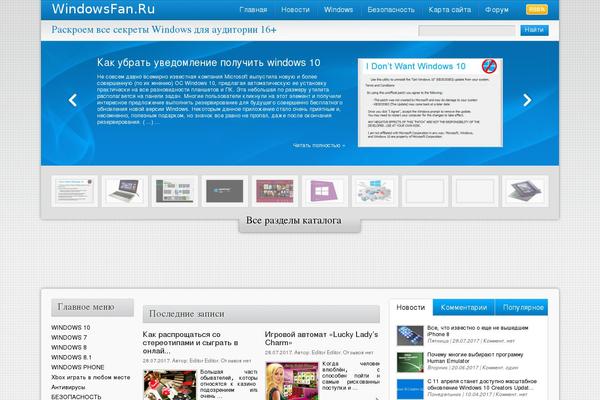This screenshot has height=400, width=600.
Task: Click the Creators Update news thumbnail
Action: [x=410, y=389]
